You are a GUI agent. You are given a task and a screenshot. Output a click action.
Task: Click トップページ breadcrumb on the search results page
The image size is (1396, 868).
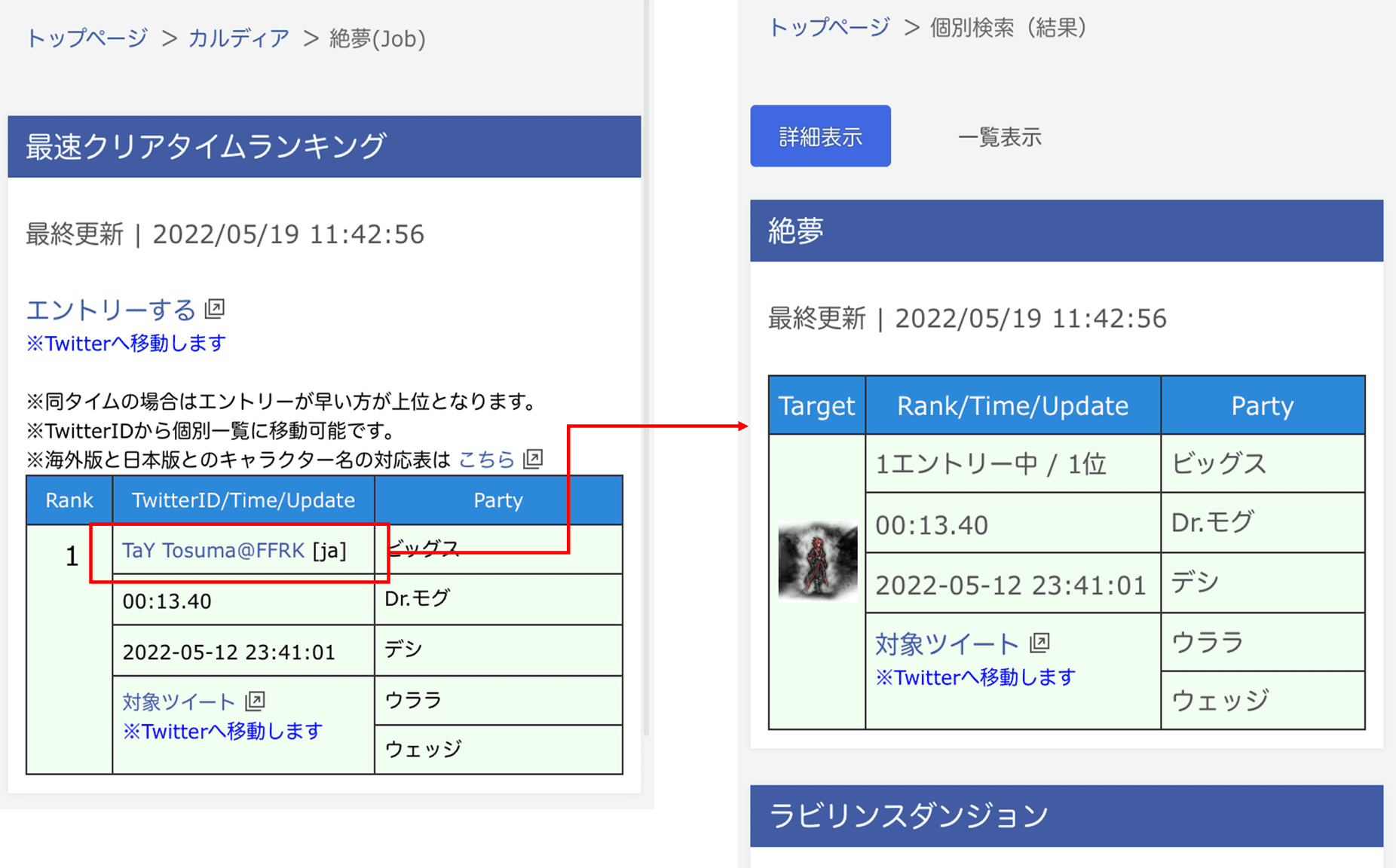point(829,28)
